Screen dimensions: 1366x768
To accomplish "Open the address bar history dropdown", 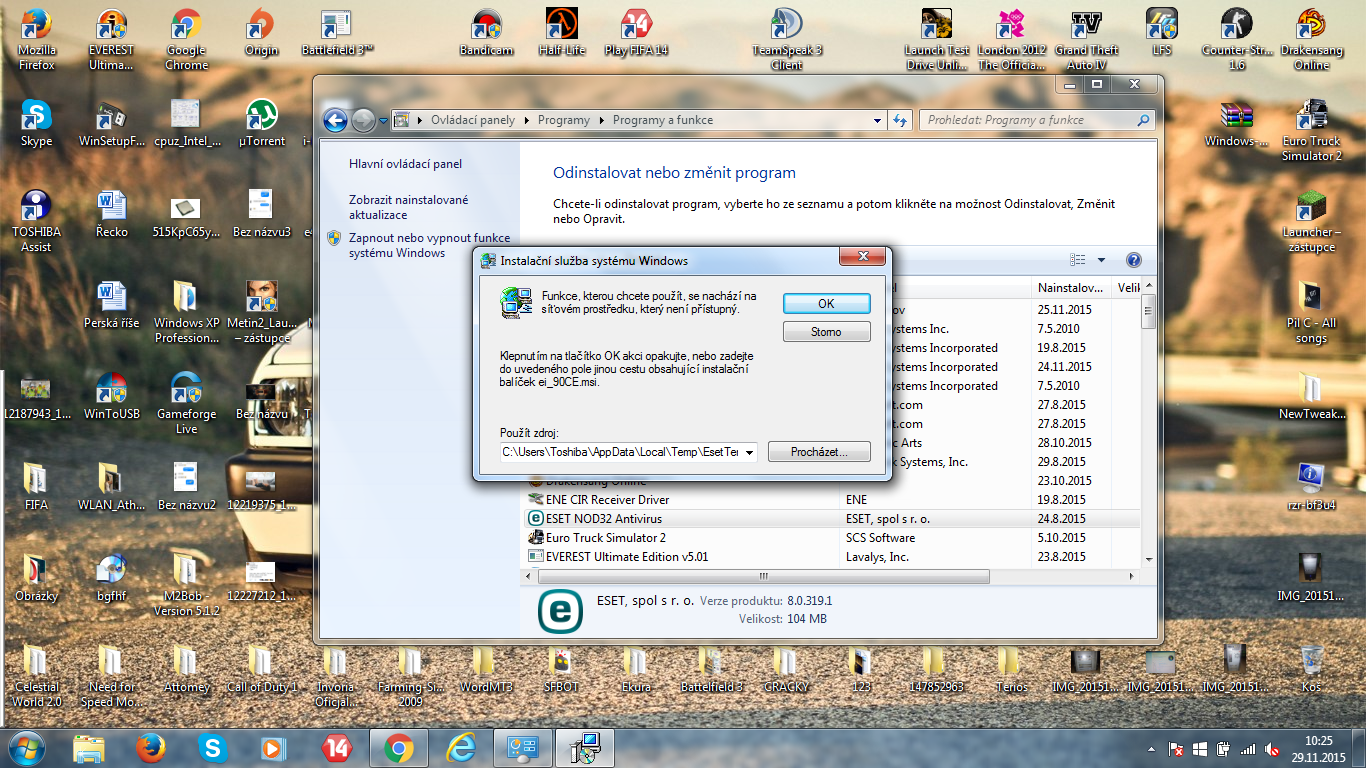I will coord(877,120).
